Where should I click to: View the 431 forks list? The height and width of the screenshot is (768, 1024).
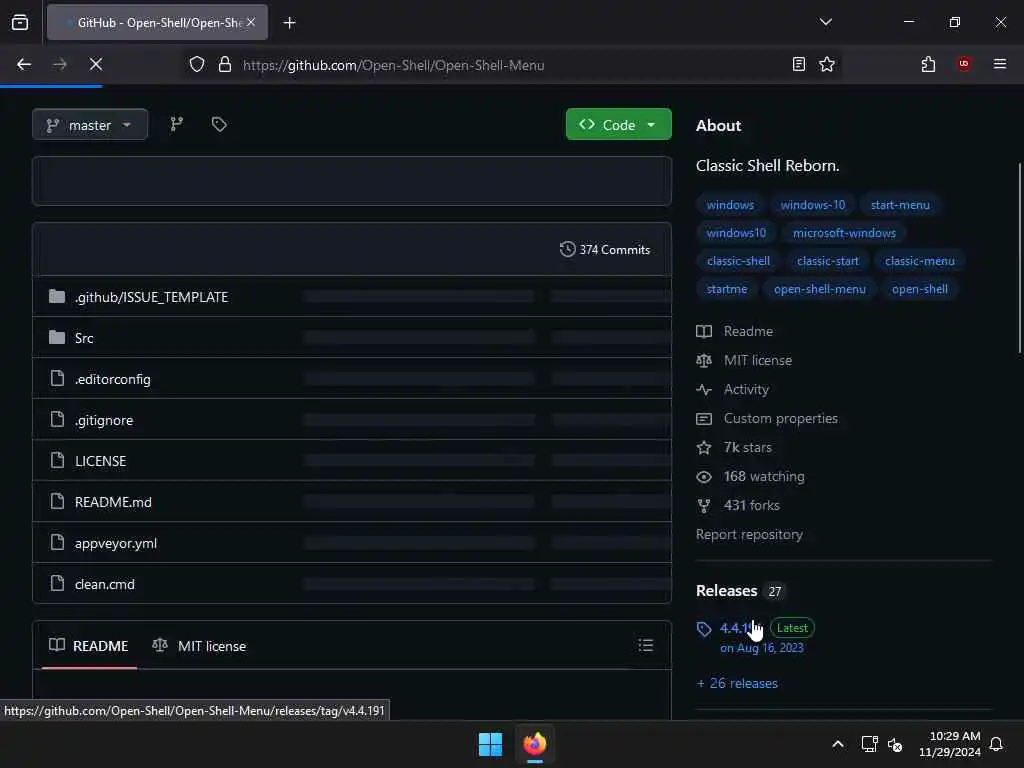(738, 505)
